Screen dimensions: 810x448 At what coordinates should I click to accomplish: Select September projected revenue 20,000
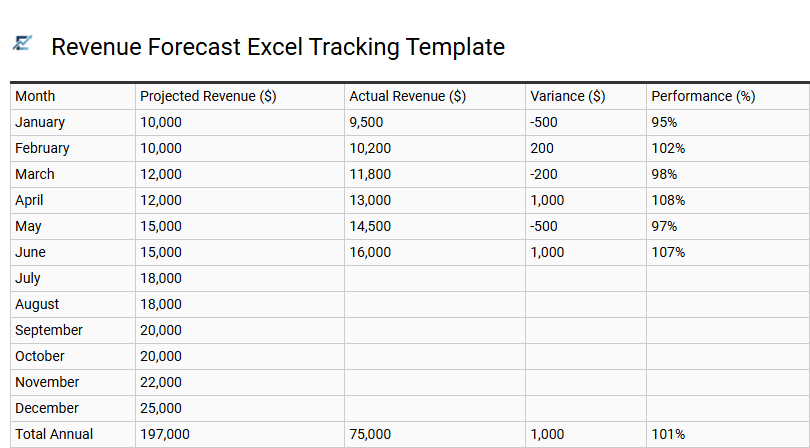(161, 330)
